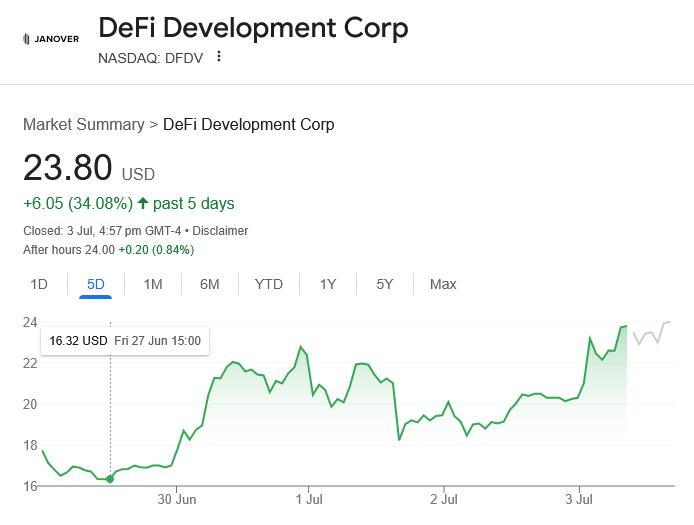Click the 1 Jul date axis label
Screen dimensions: 694x525
pos(308,497)
